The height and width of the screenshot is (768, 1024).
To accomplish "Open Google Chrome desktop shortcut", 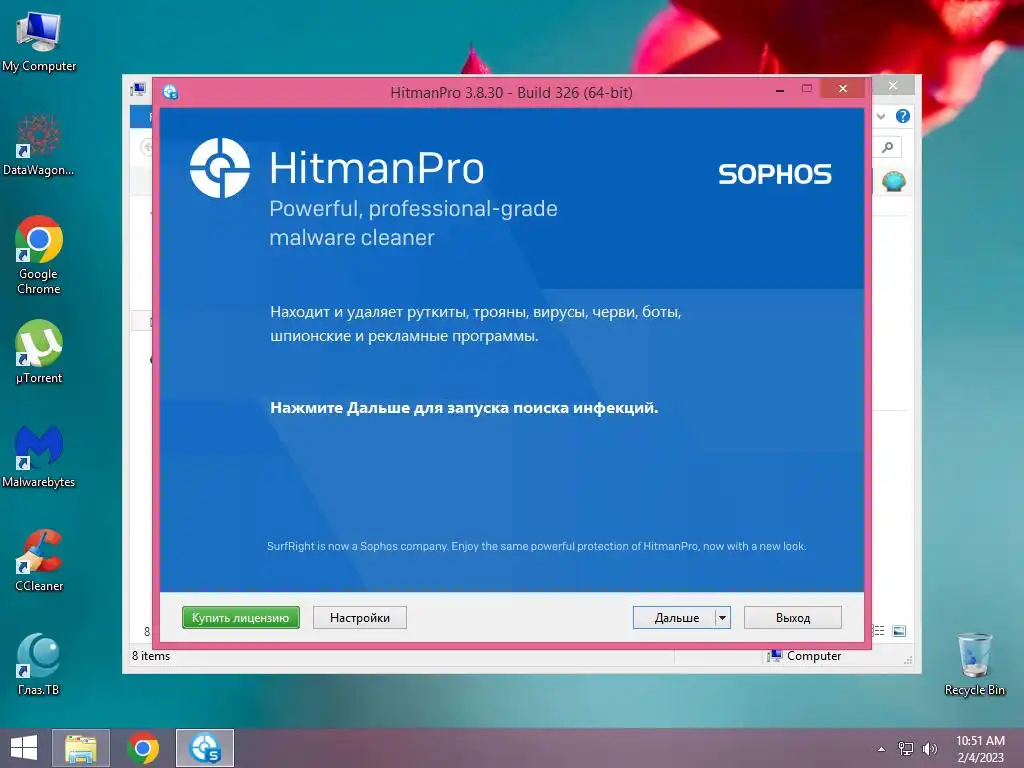I will point(39,255).
